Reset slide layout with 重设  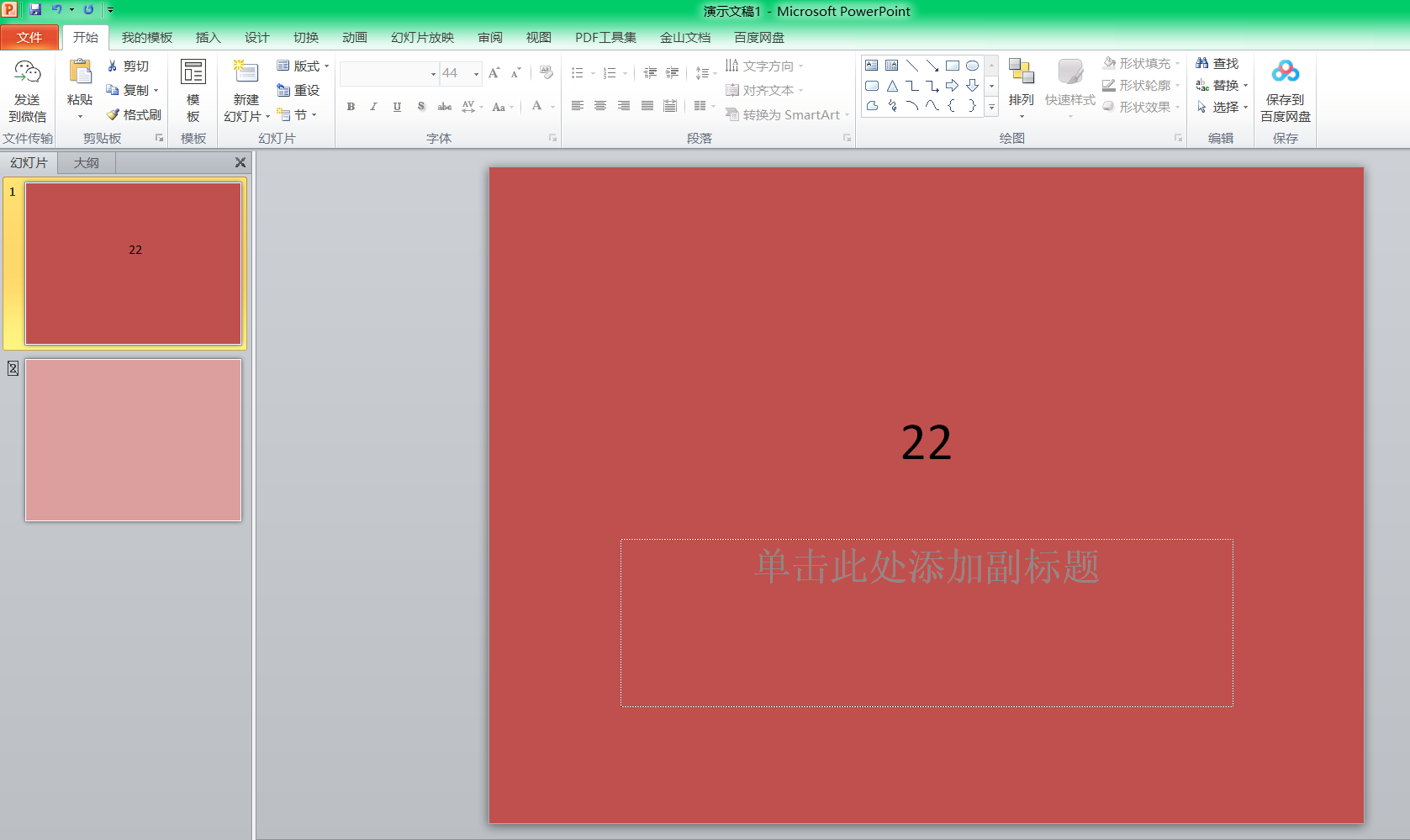[298, 90]
